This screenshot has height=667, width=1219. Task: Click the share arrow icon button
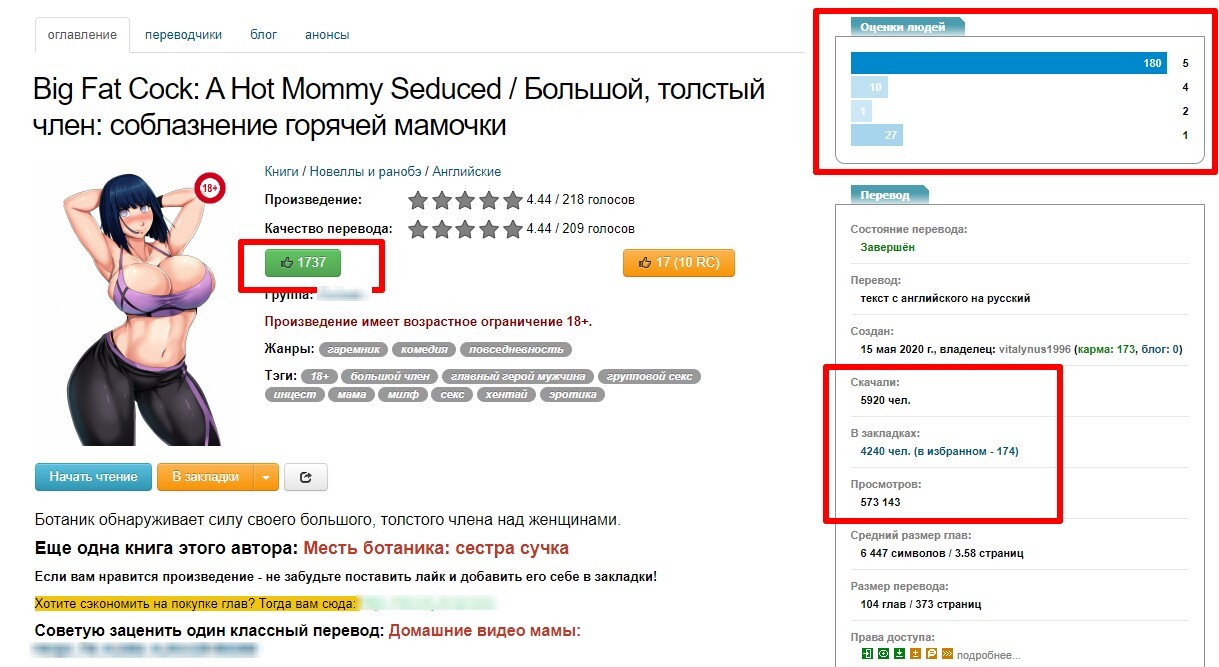pyautogui.click(x=306, y=477)
